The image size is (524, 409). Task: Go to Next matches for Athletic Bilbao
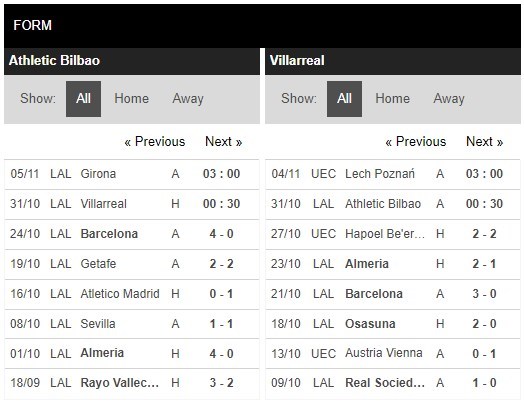tap(224, 142)
